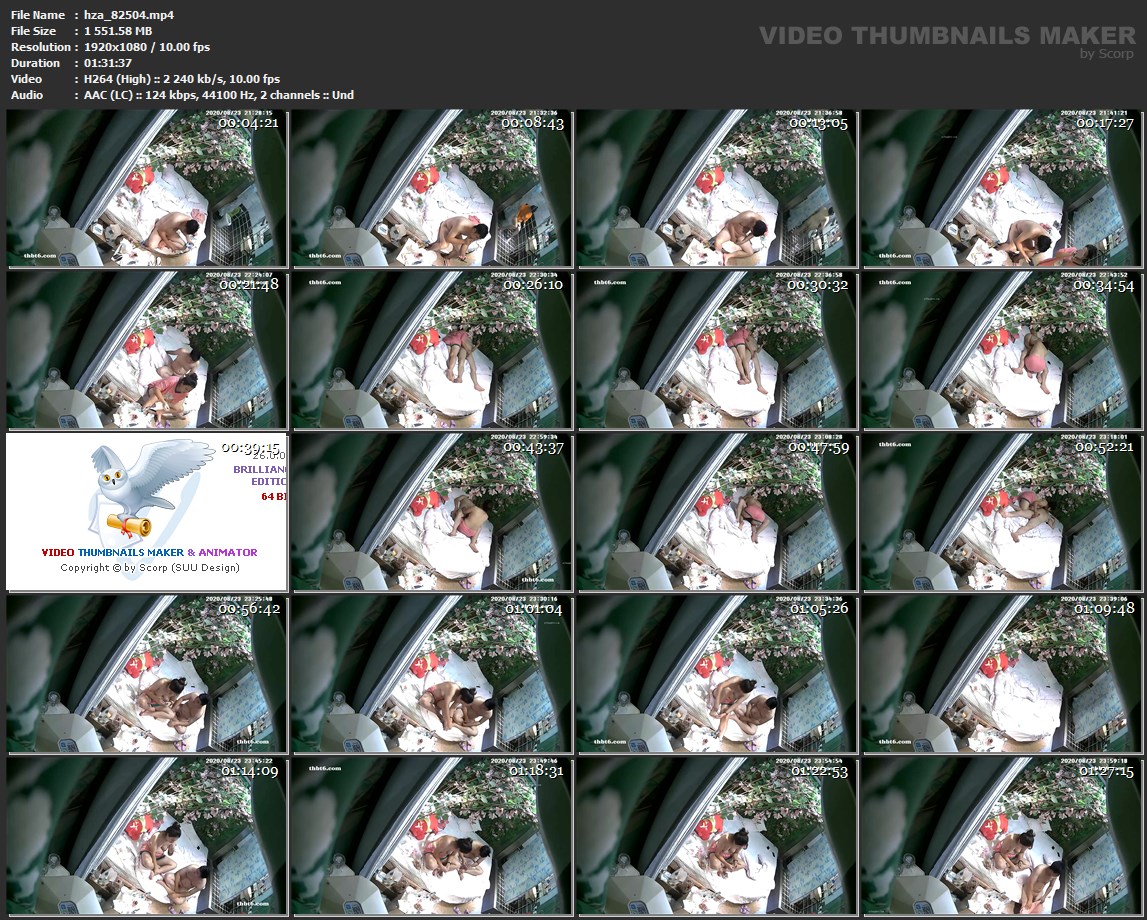Choose the thumbnail marked 00:52:21

click(1001, 512)
